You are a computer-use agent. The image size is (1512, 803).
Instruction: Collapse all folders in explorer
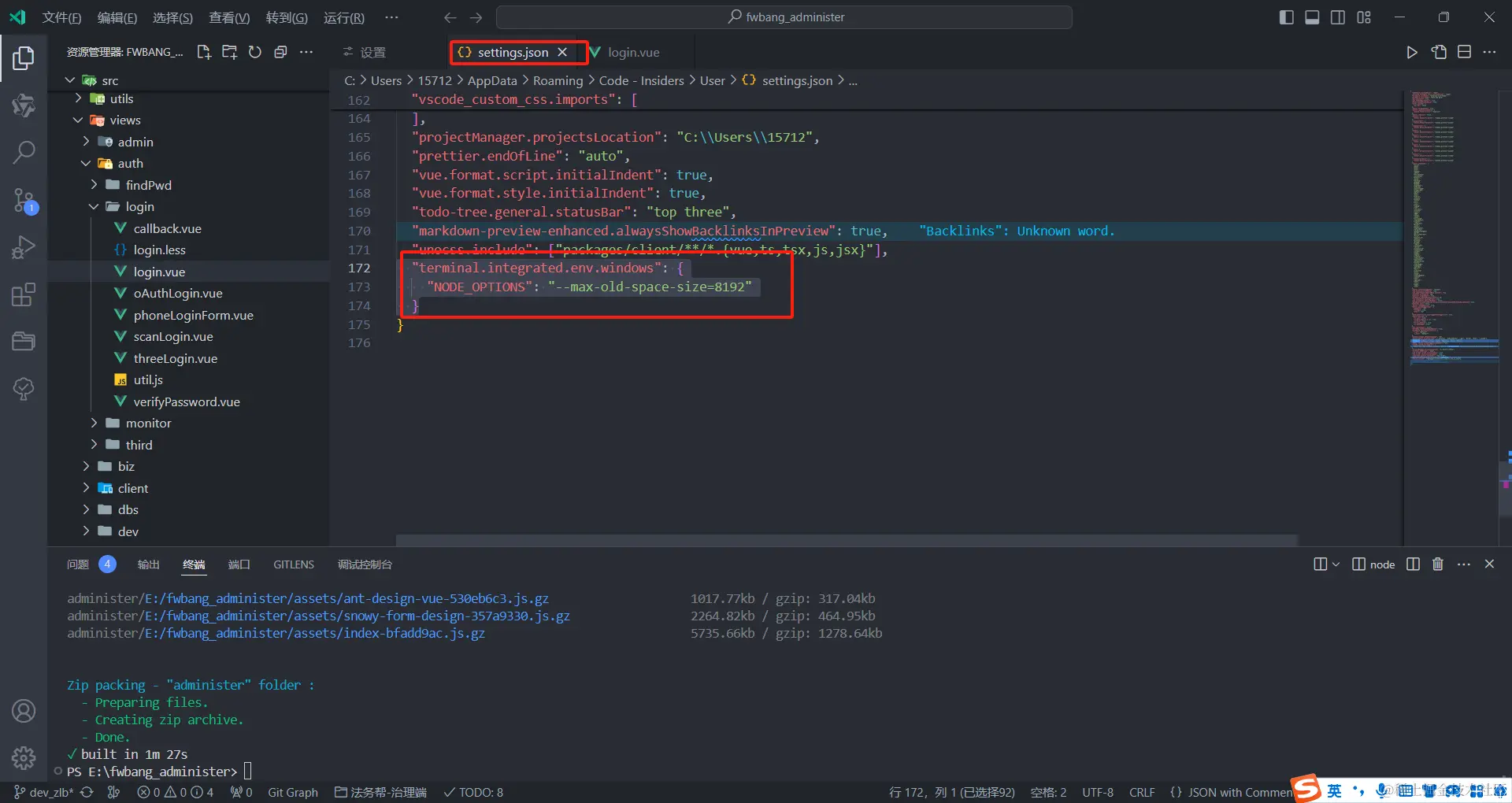tap(280, 52)
